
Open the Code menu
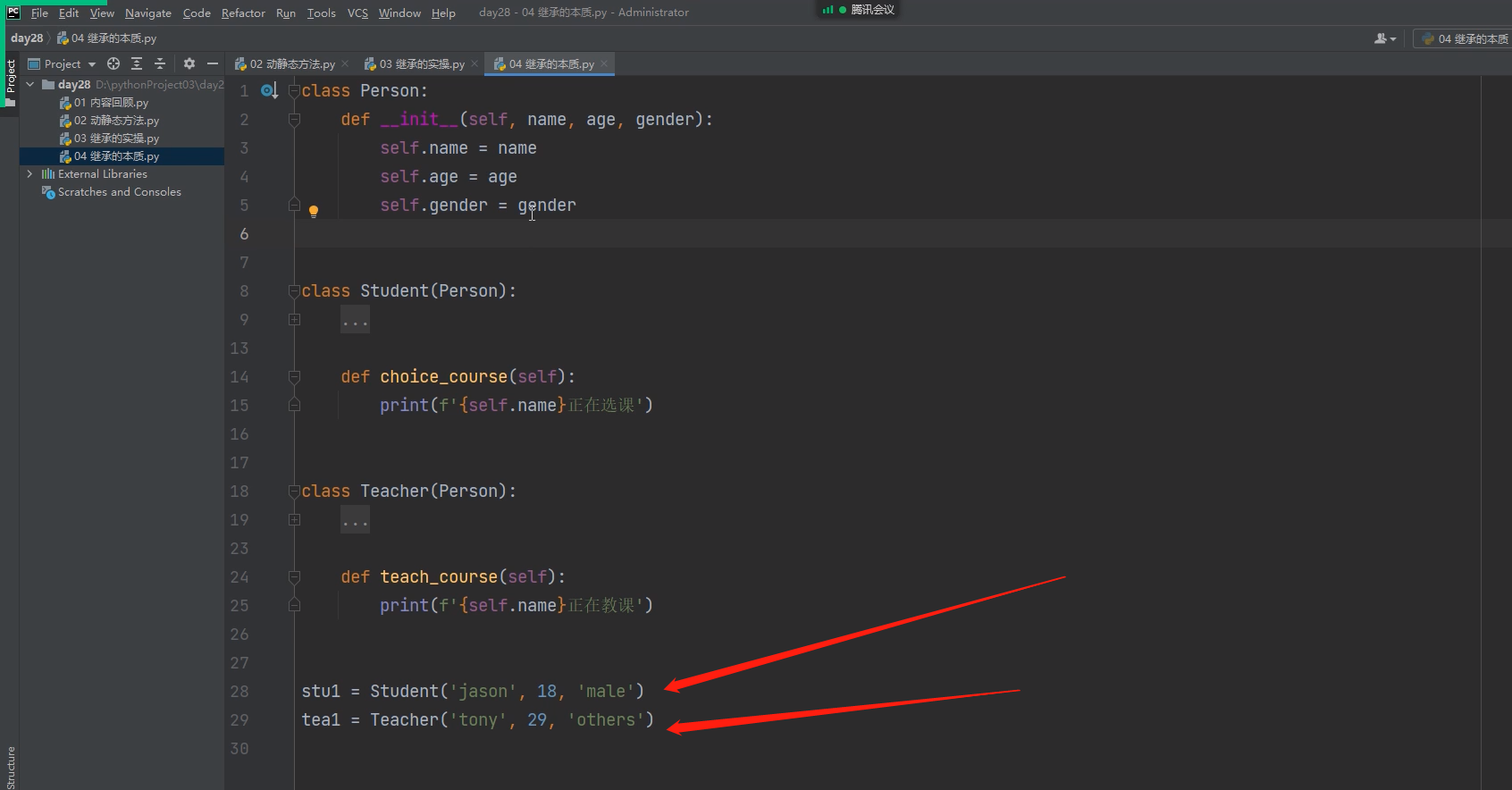click(197, 13)
